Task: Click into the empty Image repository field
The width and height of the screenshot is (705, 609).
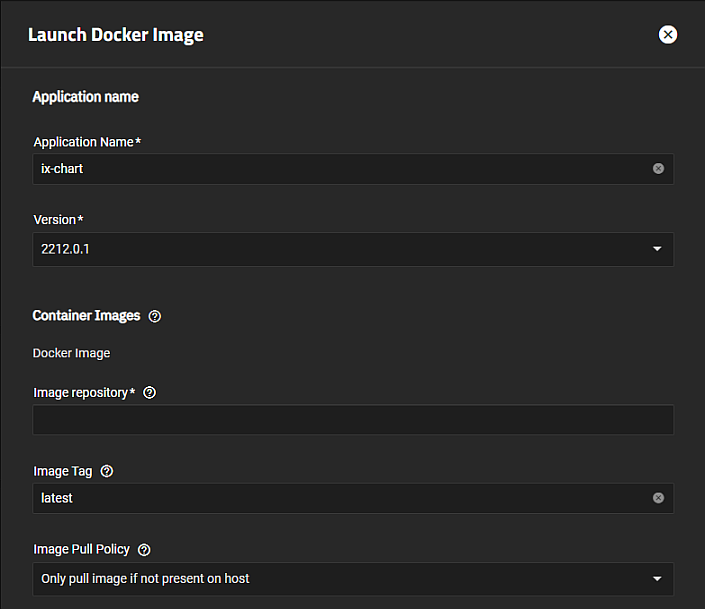Action: pyautogui.click(x=352, y=420)
